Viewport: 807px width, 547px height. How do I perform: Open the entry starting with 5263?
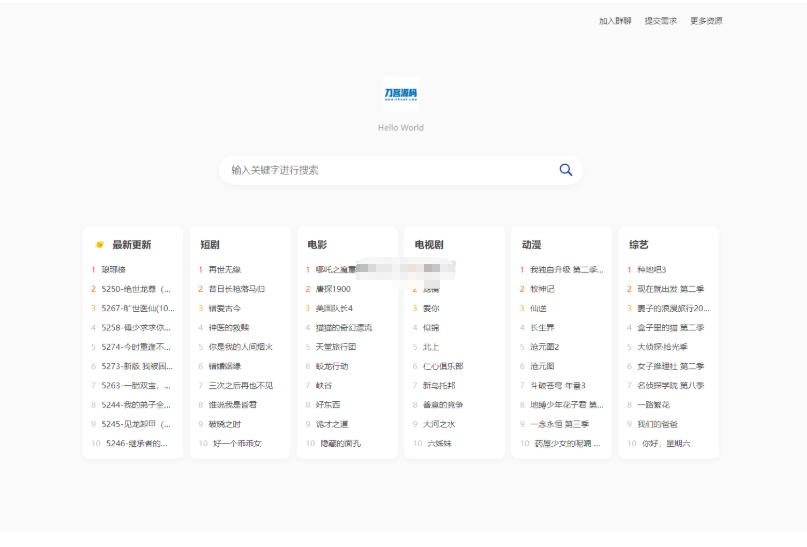pyautogui.click(x=136, y=385)
